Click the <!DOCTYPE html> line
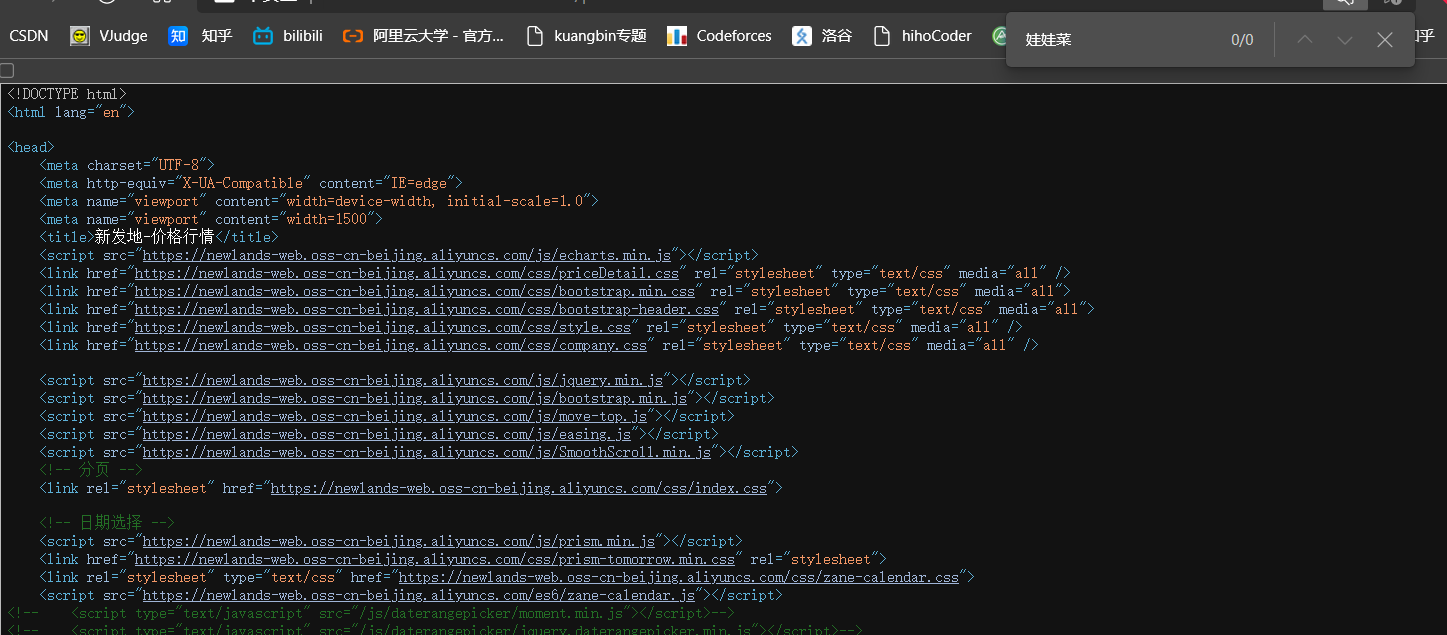This screenshot has width=1447, height=635. click(x=67, y=94)
